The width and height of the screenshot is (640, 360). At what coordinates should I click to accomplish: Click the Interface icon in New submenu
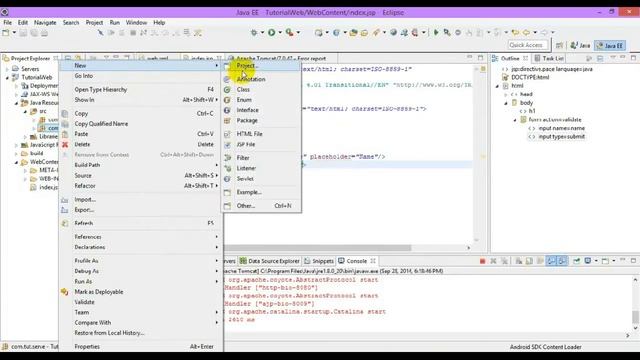pyautogui.click(x=227, y=110)
